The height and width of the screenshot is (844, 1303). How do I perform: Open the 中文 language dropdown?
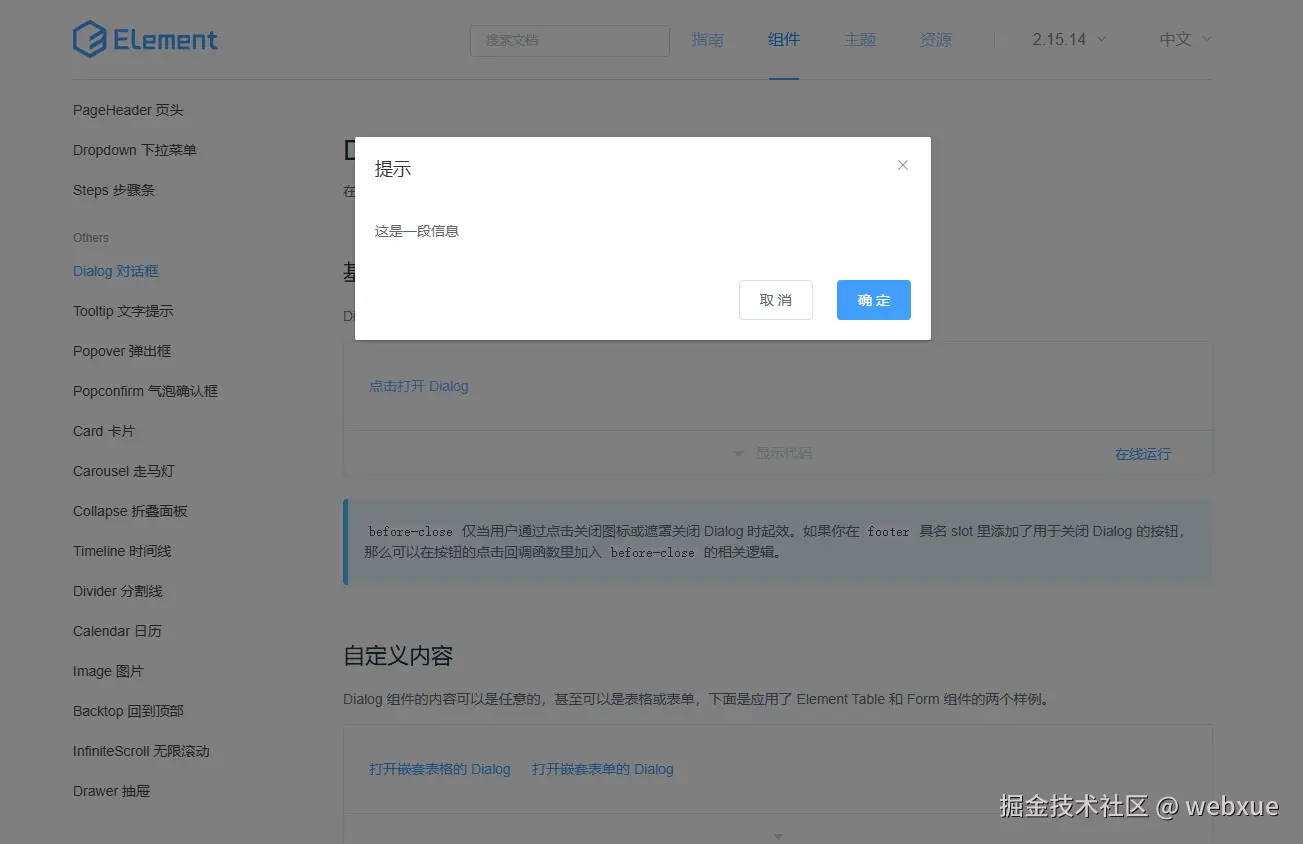tap(1181, 38)
